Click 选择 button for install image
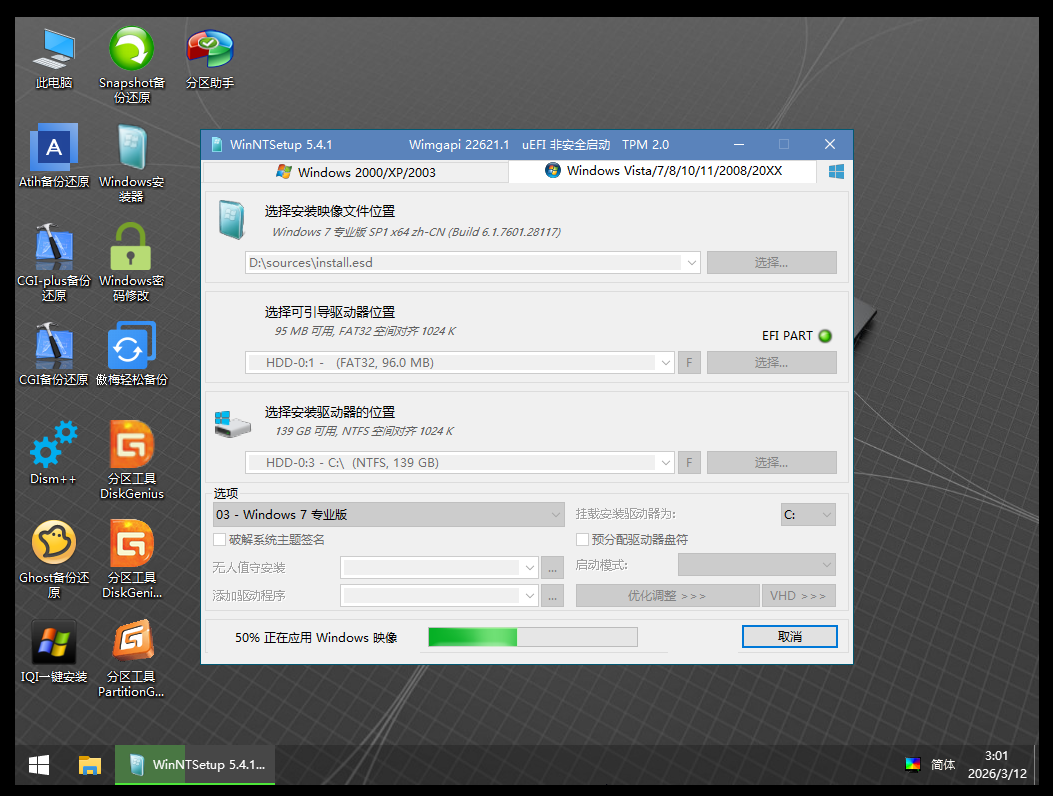The image size is (1053, 796). coord(772,263)
